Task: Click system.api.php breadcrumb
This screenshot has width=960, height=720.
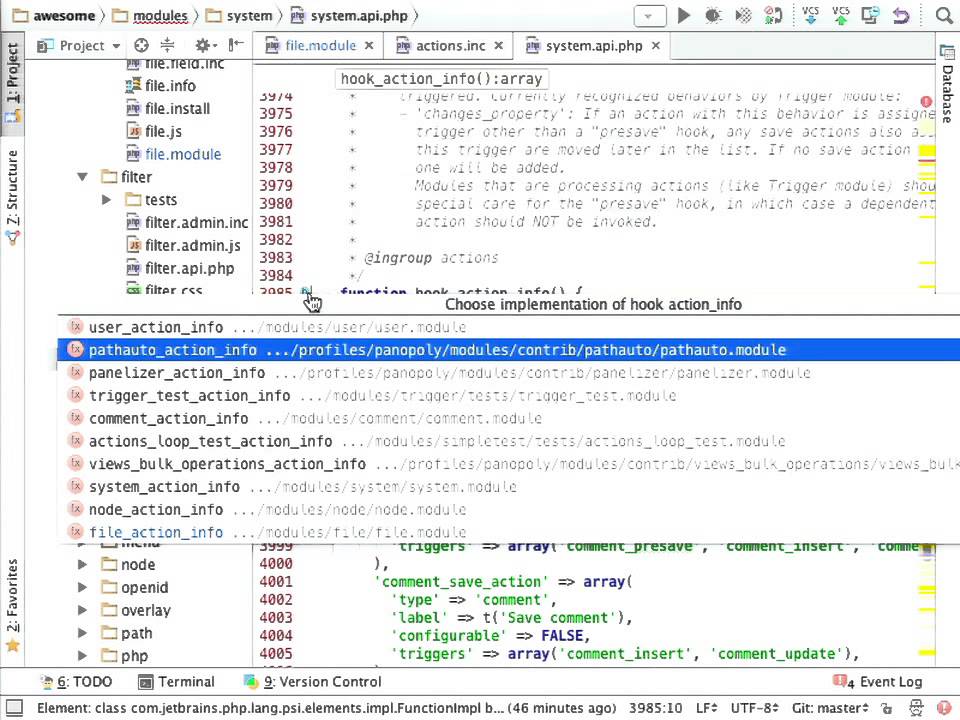Action: click(349, 16)
